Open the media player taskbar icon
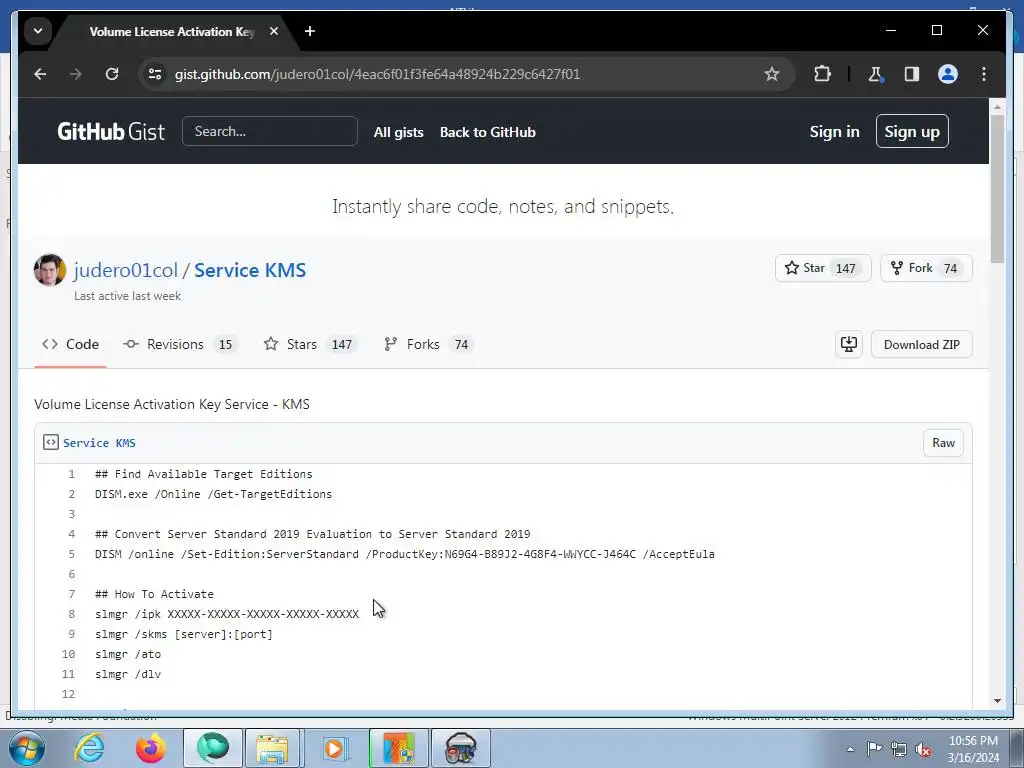Viewport: 1024px width, 768px height. (x=335, y=748)
